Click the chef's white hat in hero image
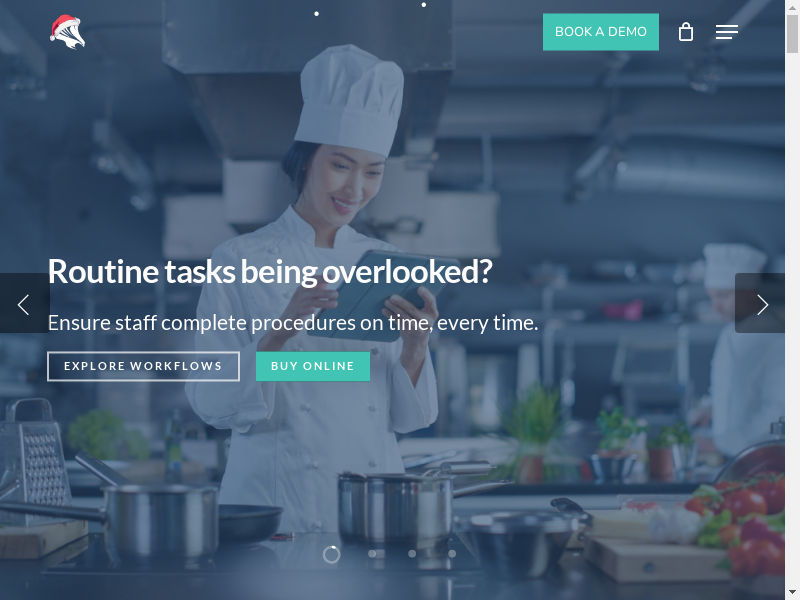 [x=351, y=99]
